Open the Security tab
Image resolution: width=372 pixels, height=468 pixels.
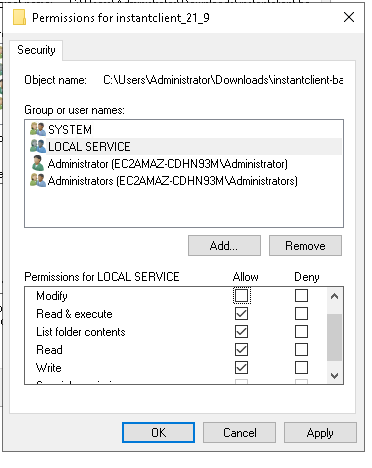coord(36,50)
